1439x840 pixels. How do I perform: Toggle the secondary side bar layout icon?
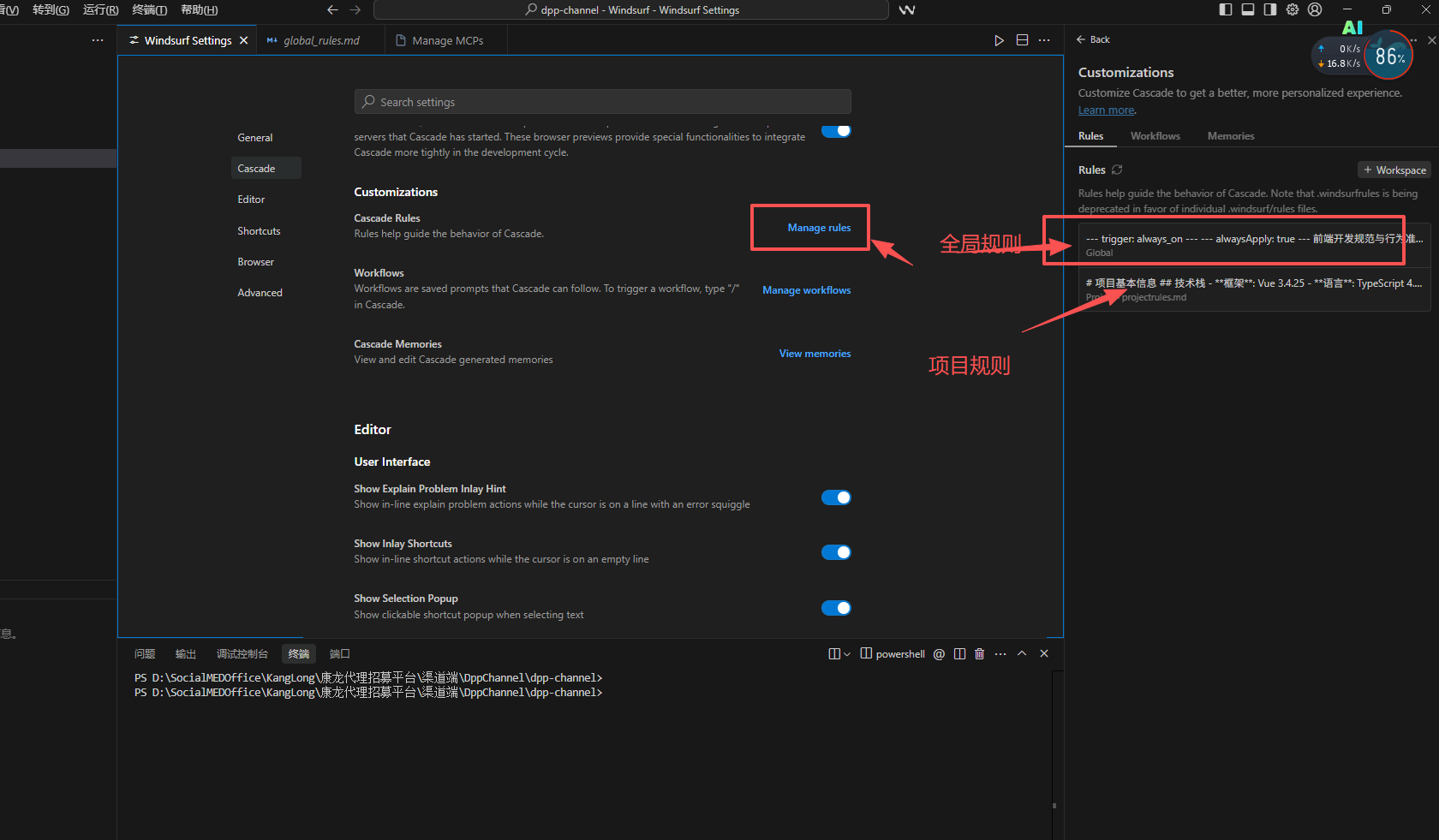coord(1270,9)
